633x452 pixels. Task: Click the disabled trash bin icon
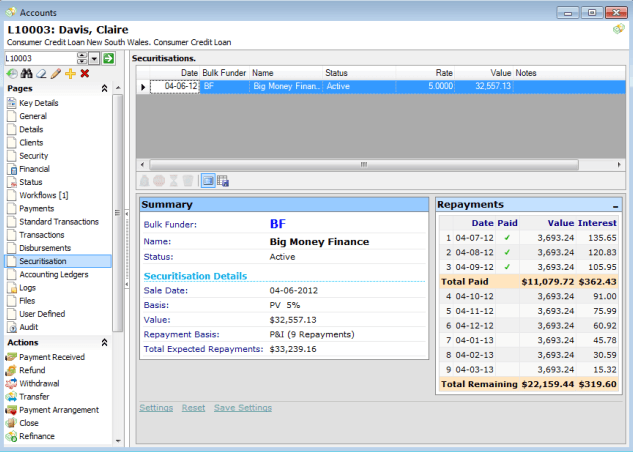(188, 181)
